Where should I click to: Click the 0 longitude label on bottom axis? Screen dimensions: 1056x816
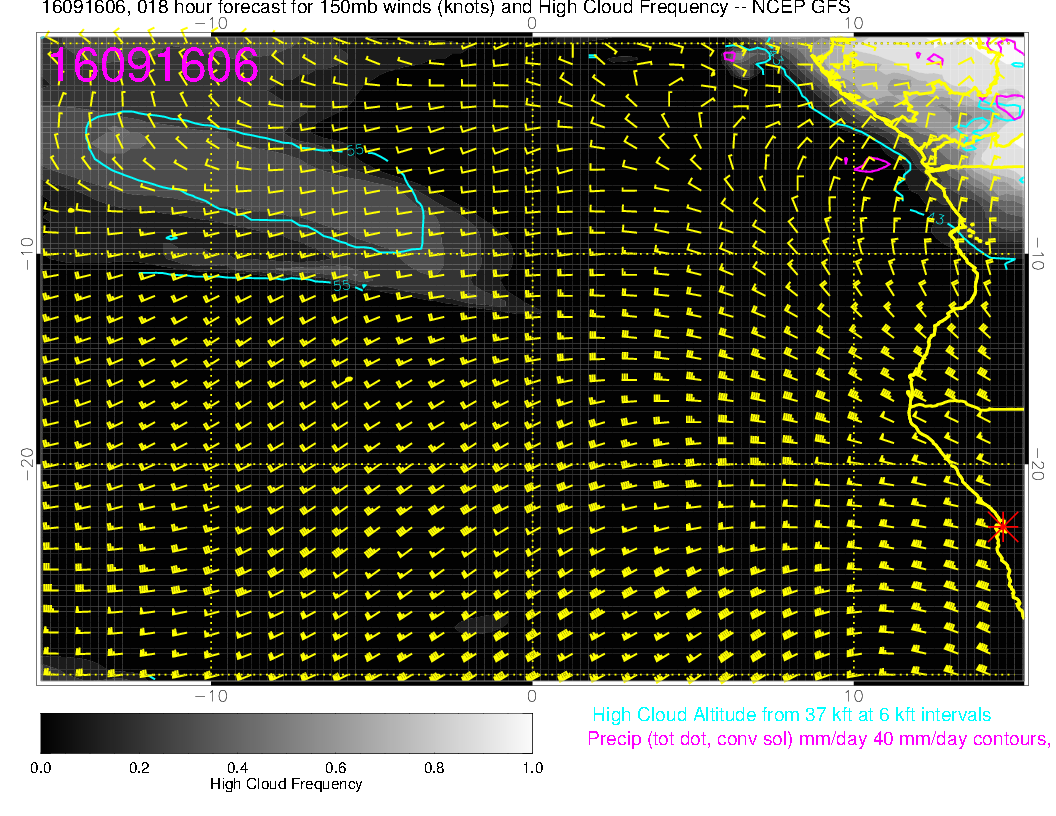point(532,695)
